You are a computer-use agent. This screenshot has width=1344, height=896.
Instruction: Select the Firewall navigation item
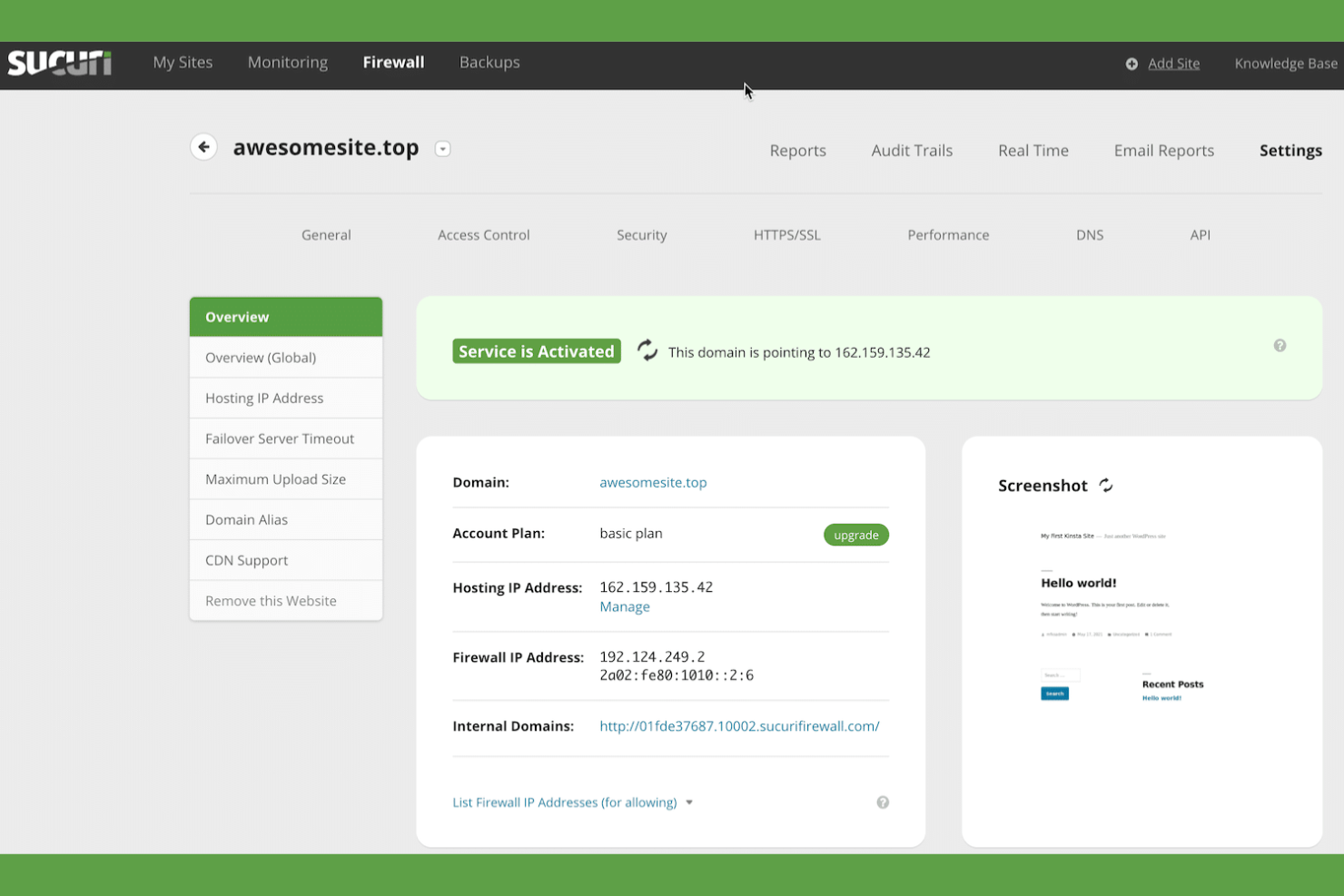click(x=393, y=63)
